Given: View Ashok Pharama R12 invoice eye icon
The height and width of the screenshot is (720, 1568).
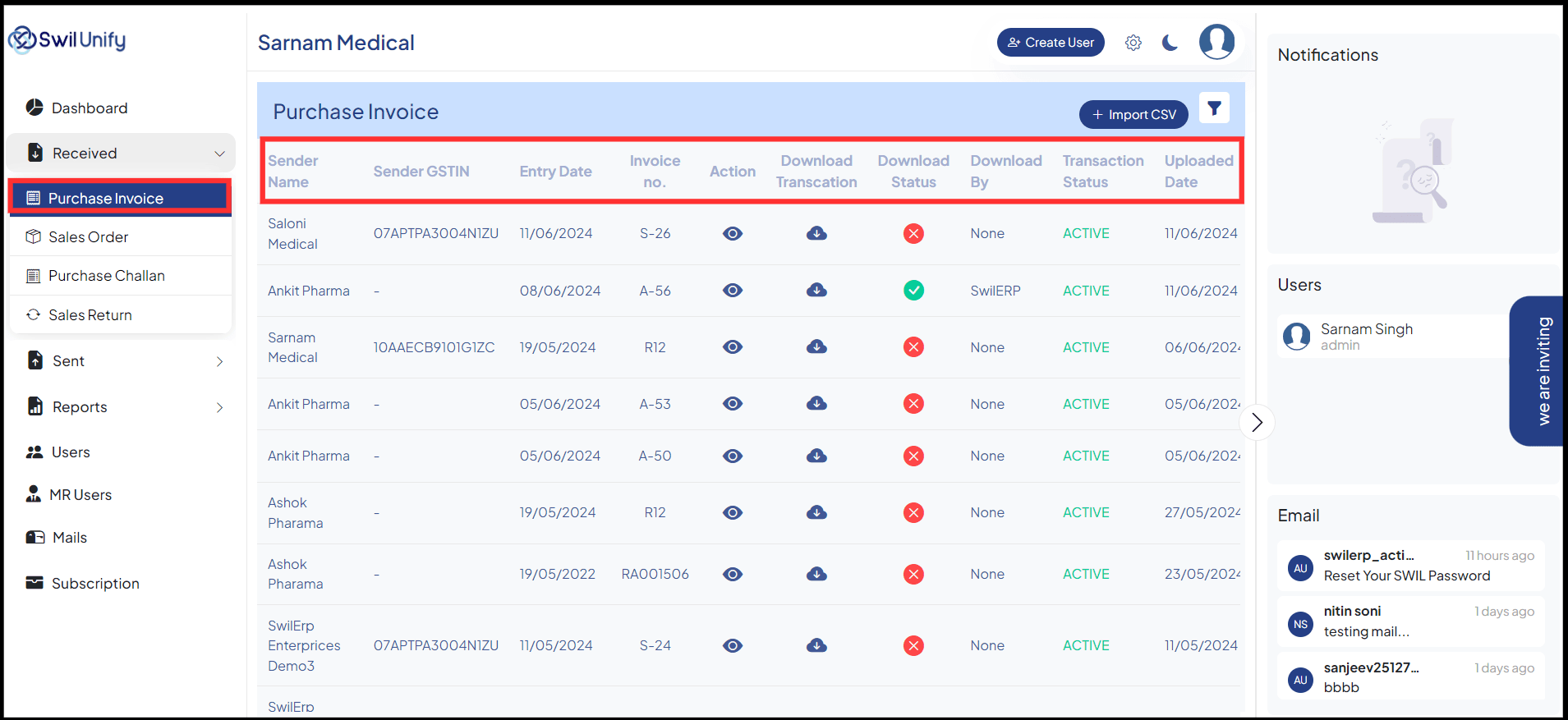Looking at the screenshot, I should click(733, 513).
